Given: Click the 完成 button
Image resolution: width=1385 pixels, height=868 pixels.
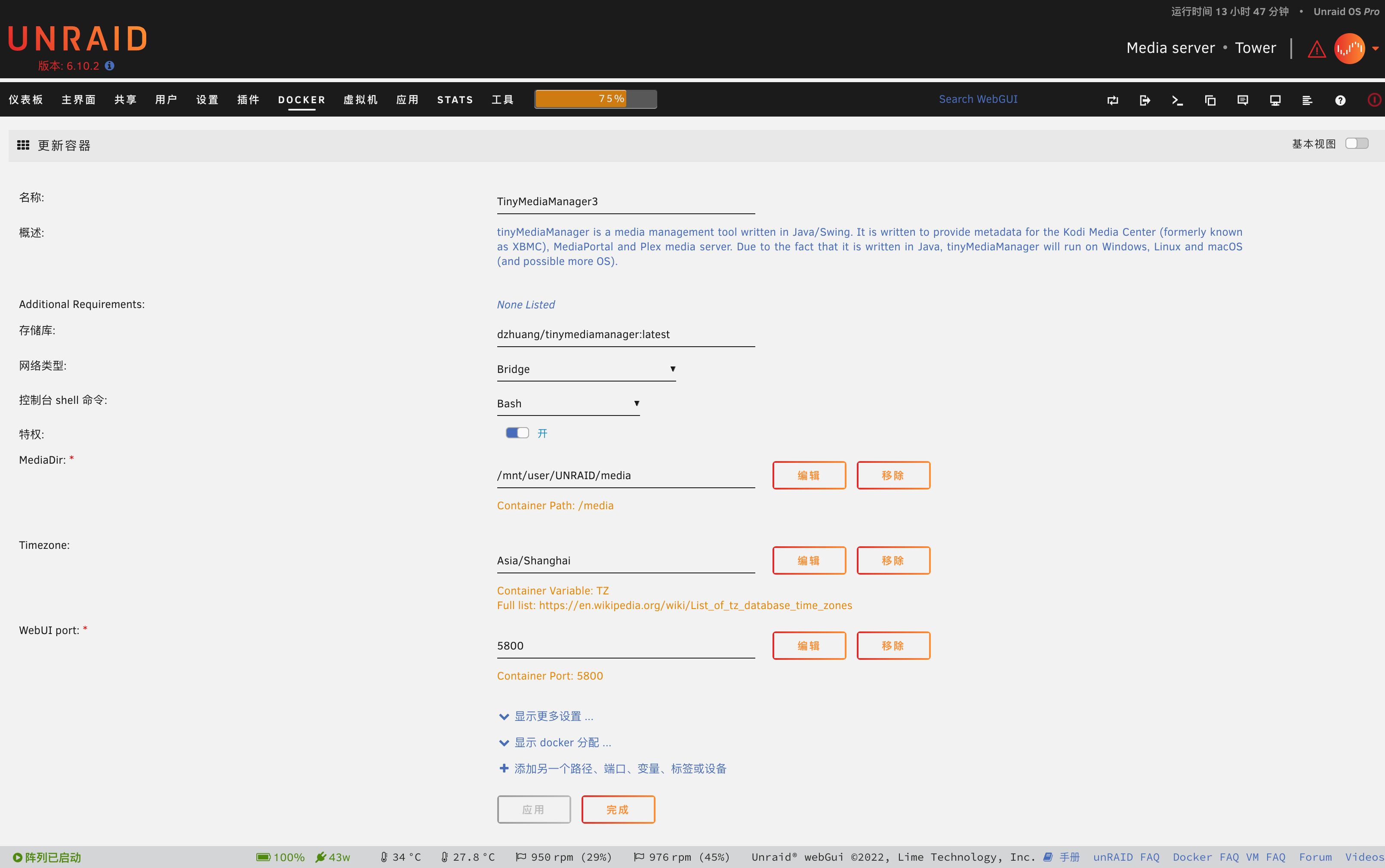Looking at the screenshot, I should click(618, 809).
